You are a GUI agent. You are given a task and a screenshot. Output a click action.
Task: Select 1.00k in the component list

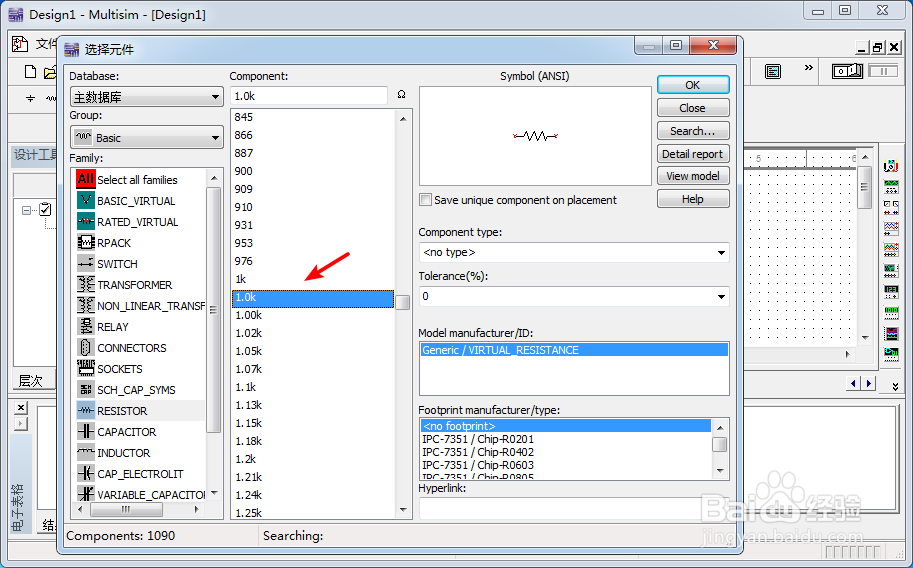[313, 315]
